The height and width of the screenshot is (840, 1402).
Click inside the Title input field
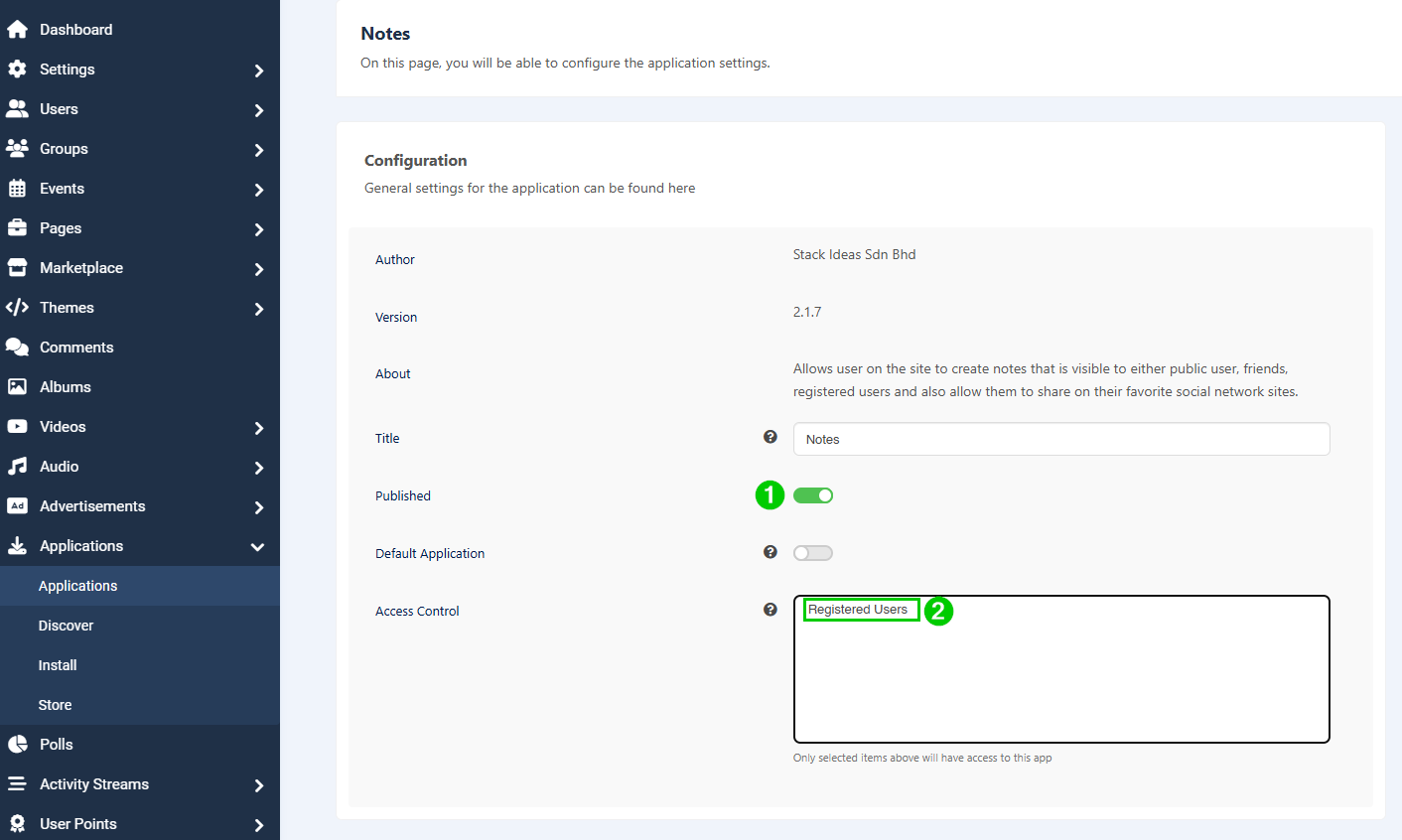click(x=1060, y=438)
